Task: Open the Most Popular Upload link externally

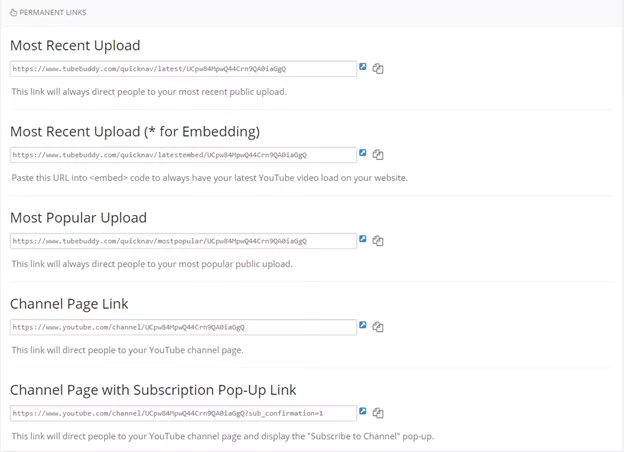Action: (x=363, y=239)
